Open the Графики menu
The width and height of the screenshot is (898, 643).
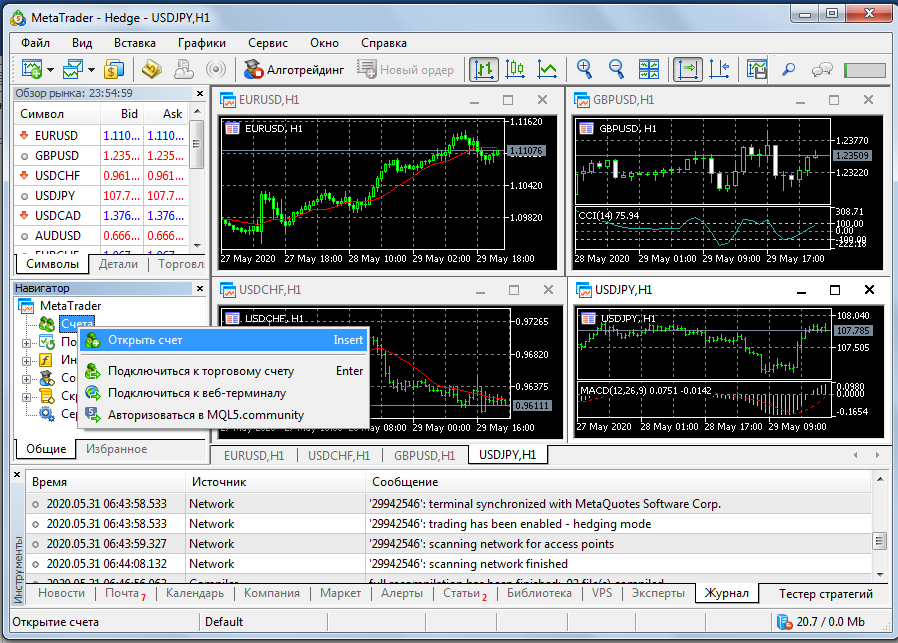coord(202,43)
